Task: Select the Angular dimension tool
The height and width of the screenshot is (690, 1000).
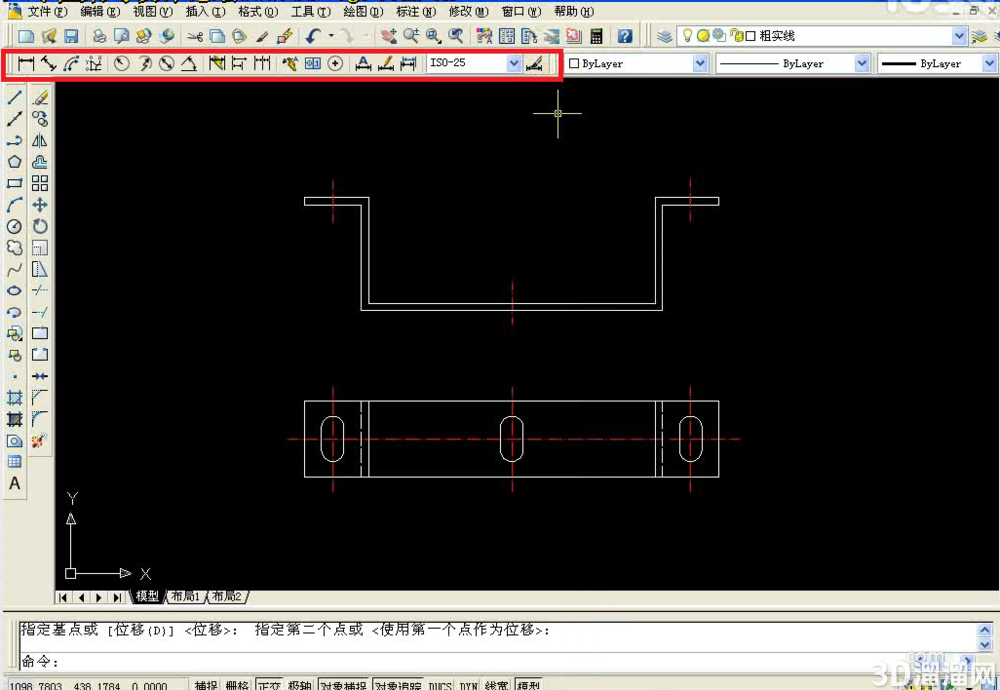Action: click(x=189, y=63)
